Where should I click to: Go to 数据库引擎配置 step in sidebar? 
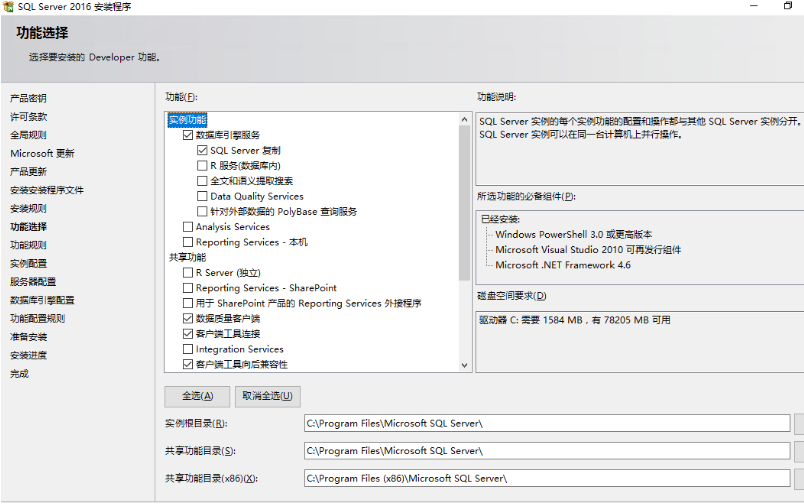tap(42, 300)
